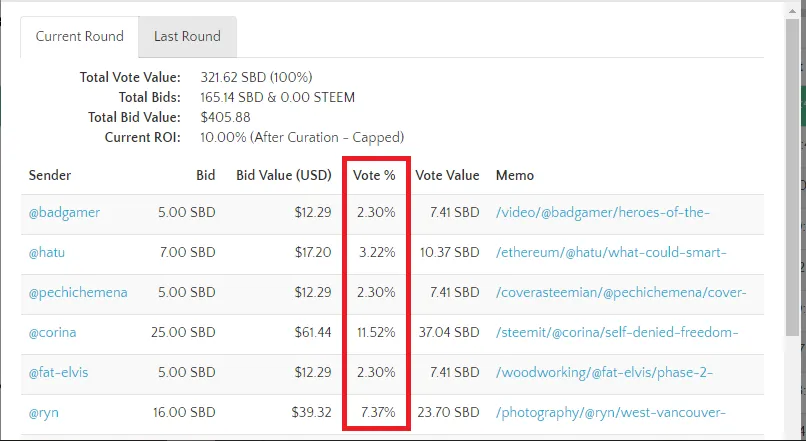Screen dimensions: 806x441
Task: Open the @badgamer sender profile link
Action: click(x=64, y=212)
